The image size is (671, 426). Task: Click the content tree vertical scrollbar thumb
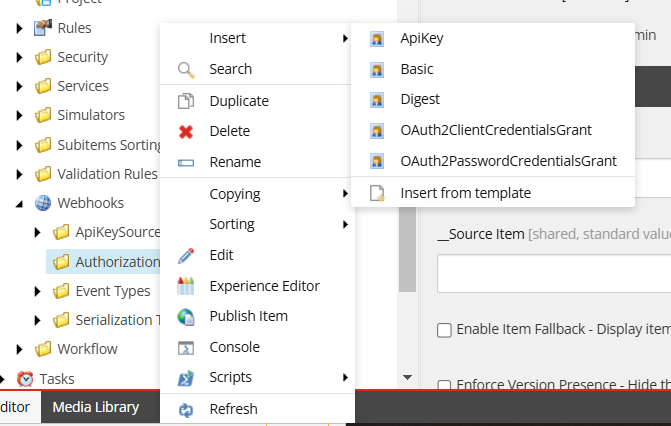pos(407,249)
